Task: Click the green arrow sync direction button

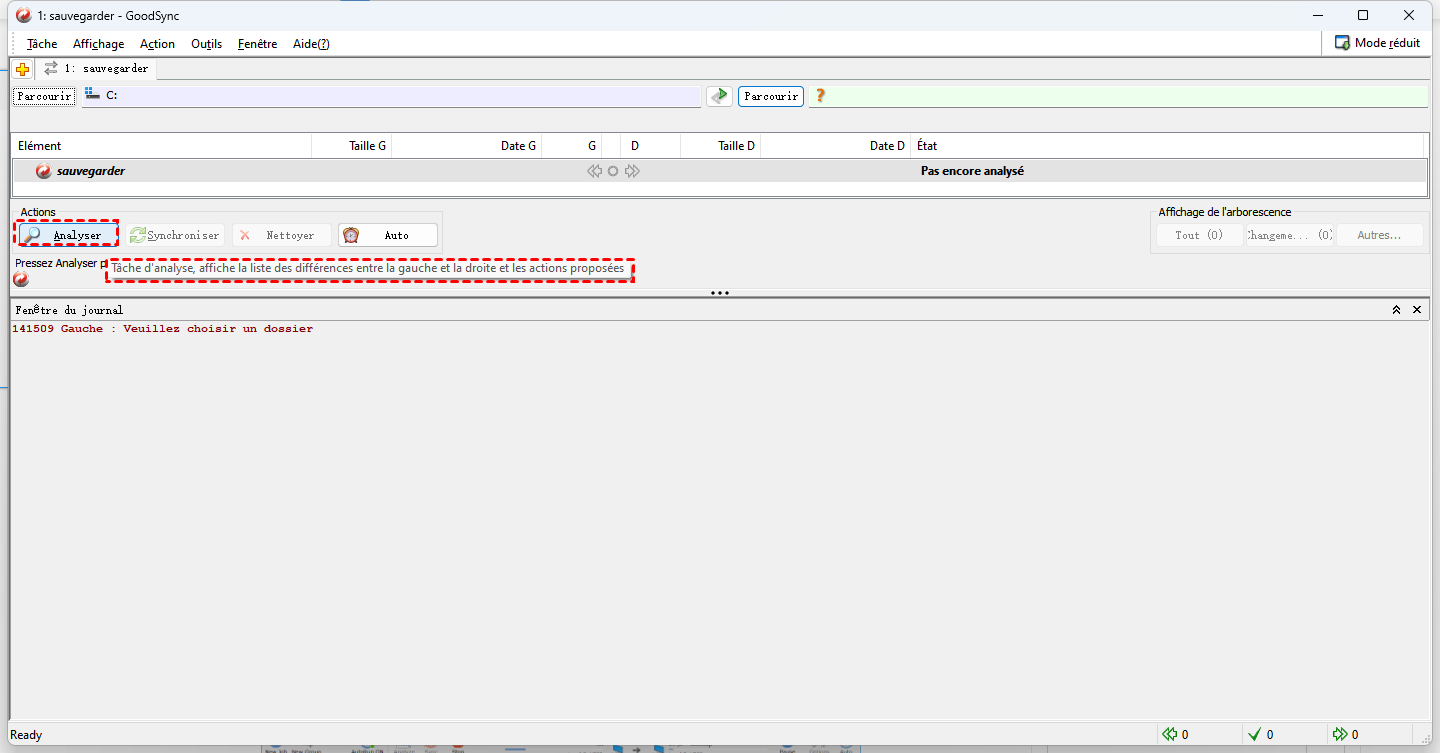Action: [x=719, y=96]
